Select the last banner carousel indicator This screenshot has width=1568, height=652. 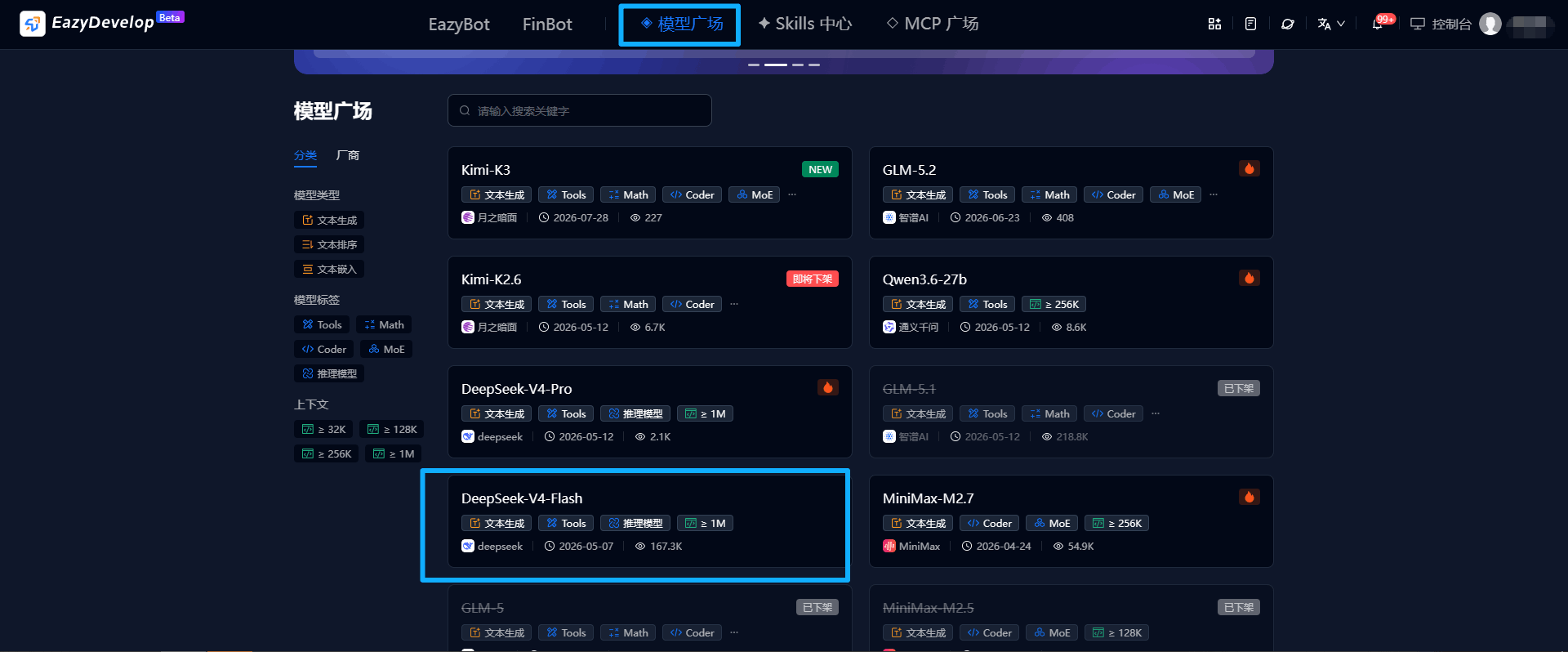[814, 65]
